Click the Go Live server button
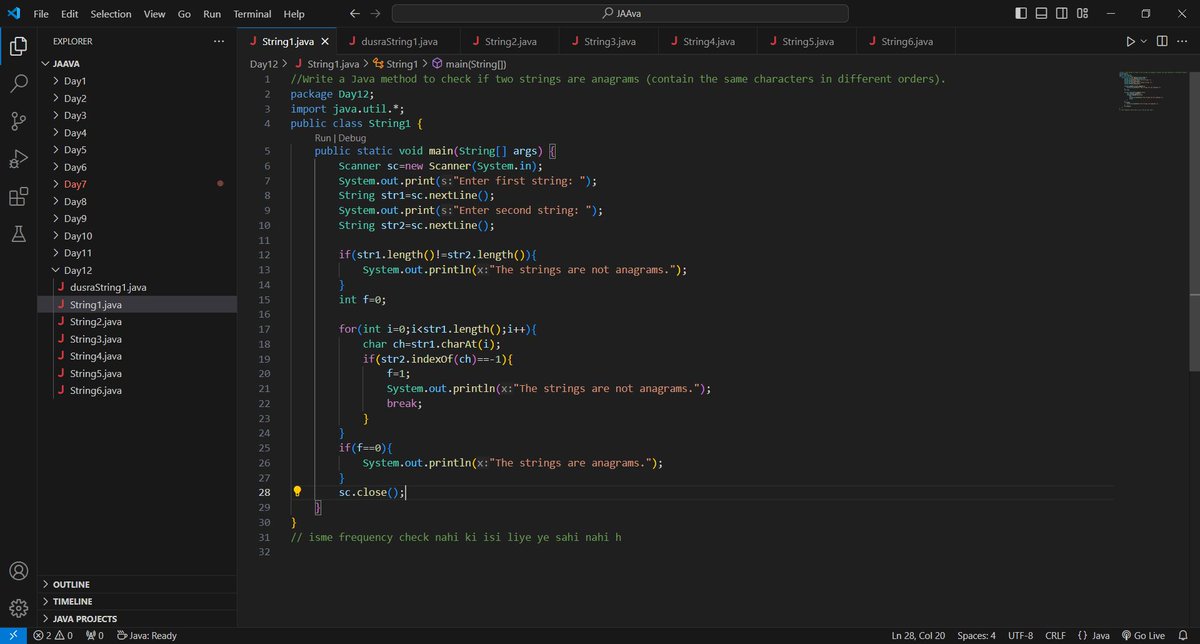 tap(1143, 635)
